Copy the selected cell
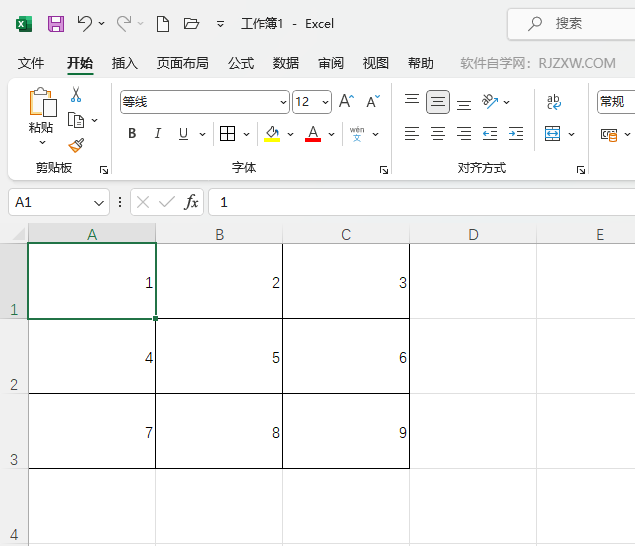Screen dimensions: 635x546 (x=76, y=120)
